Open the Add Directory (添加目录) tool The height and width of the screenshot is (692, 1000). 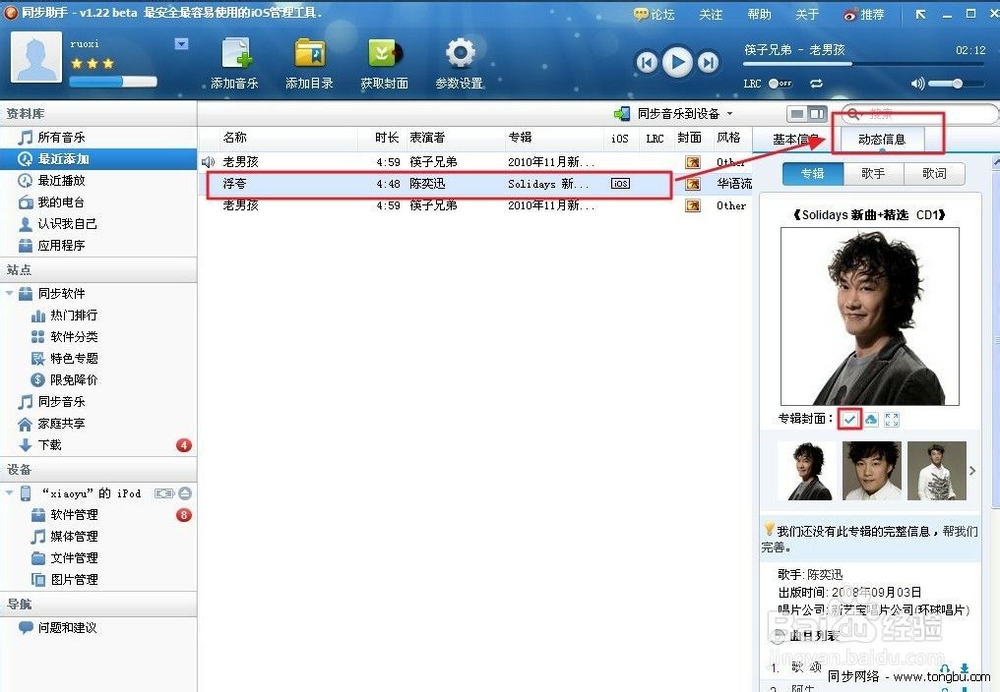pos(309,63)
